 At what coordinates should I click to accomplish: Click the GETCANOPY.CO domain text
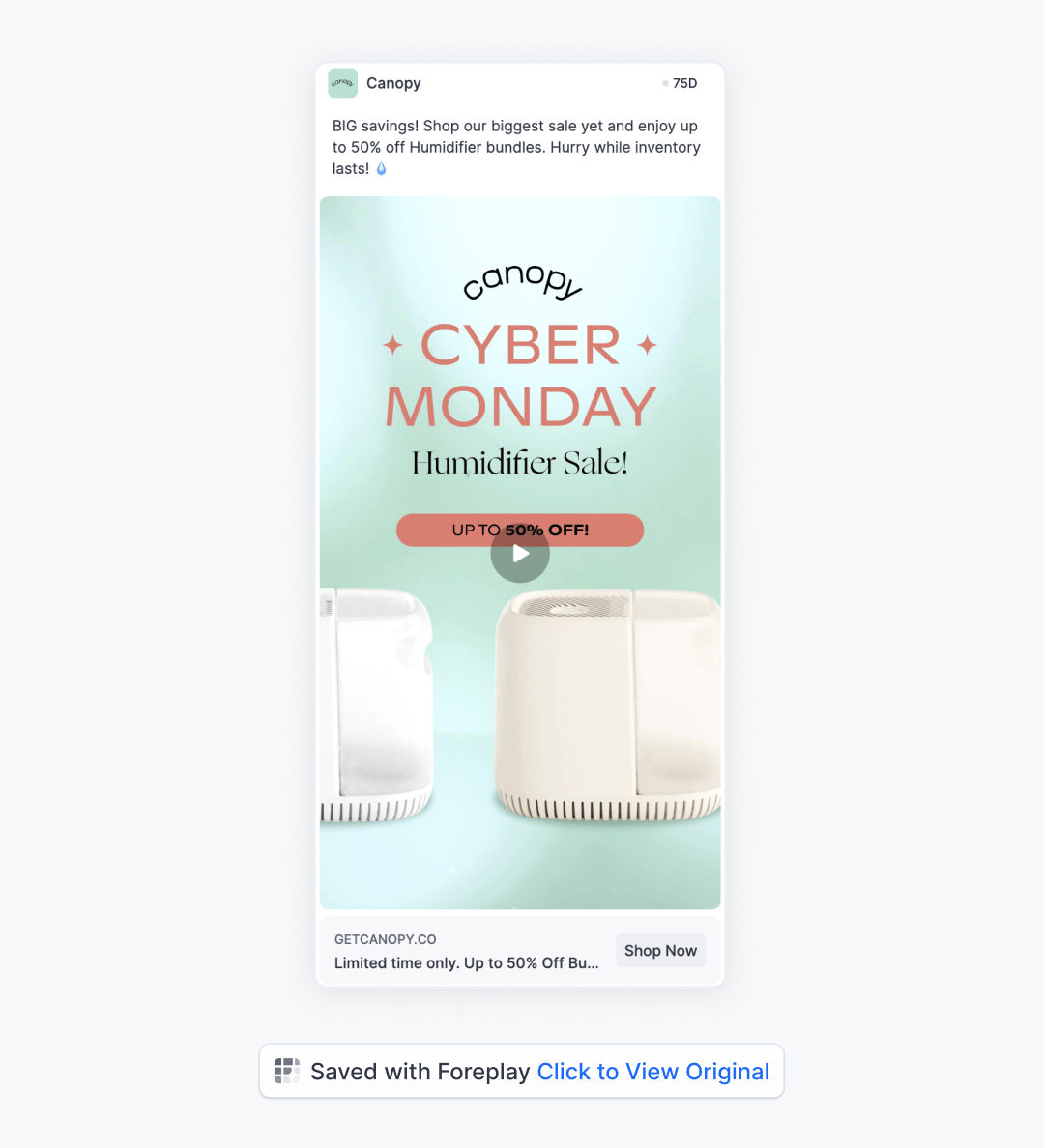(386, 939)
